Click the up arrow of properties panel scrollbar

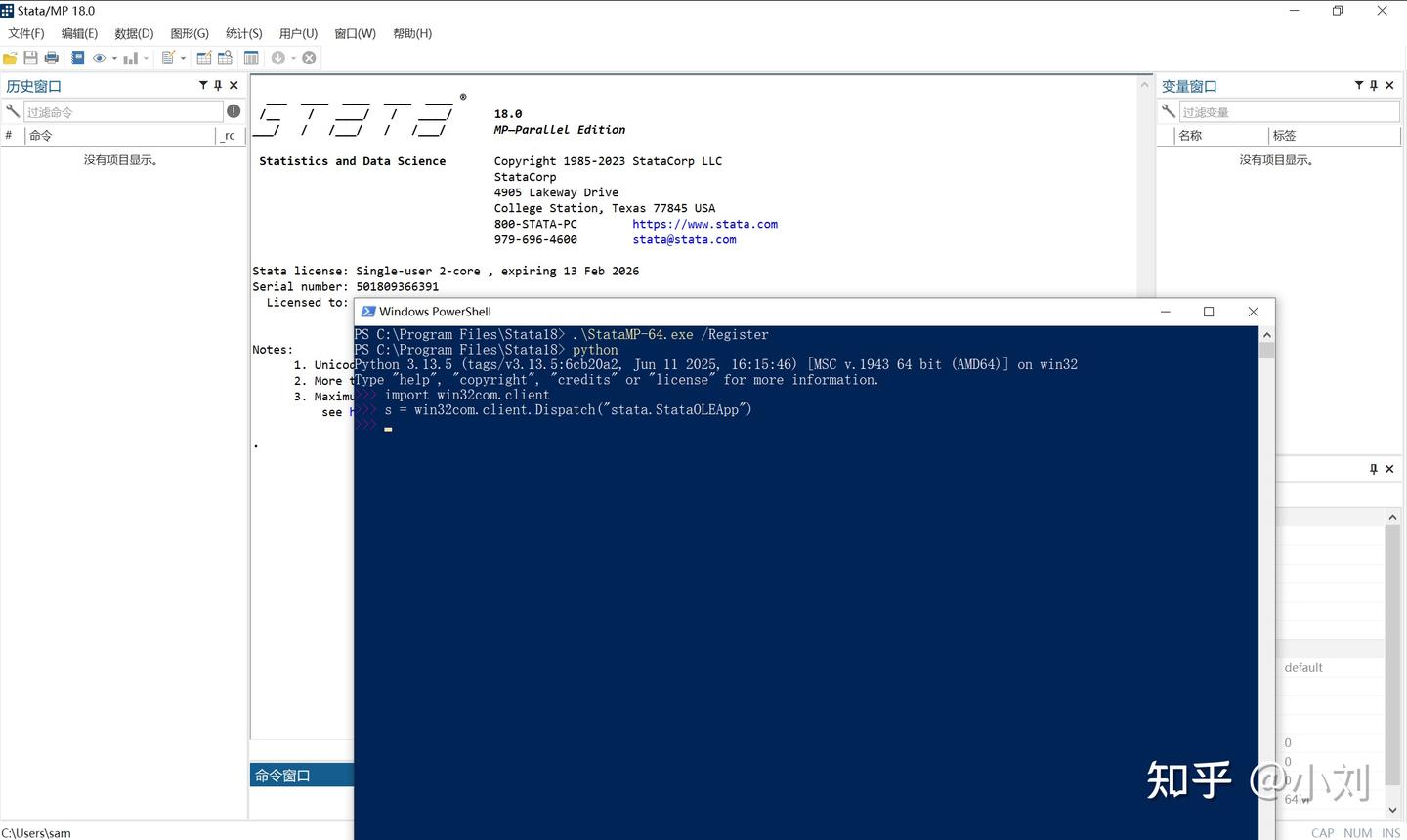point(1392,517)
